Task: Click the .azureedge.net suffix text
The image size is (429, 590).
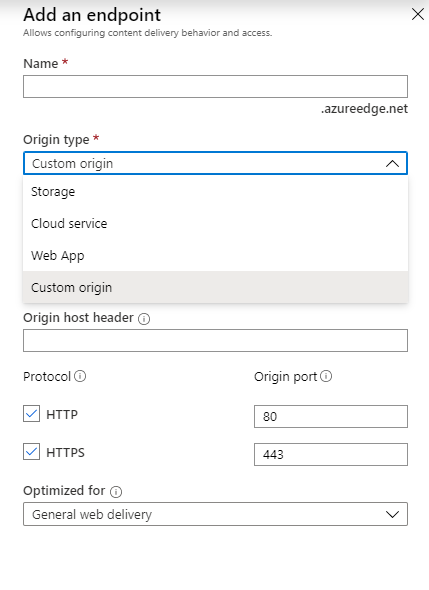Action: (364, 109)
